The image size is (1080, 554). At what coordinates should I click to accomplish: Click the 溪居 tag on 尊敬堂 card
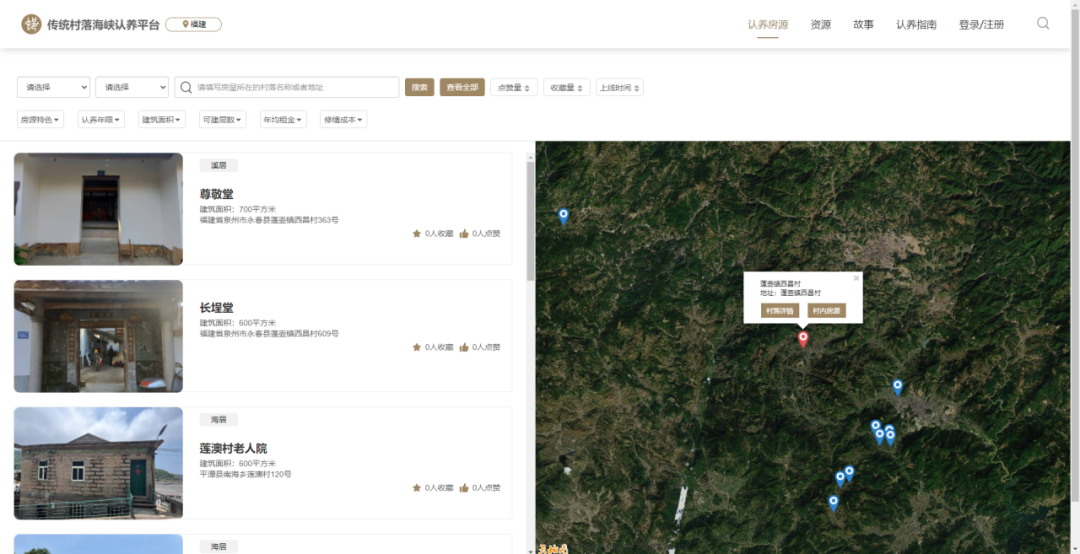pos(218,165)
